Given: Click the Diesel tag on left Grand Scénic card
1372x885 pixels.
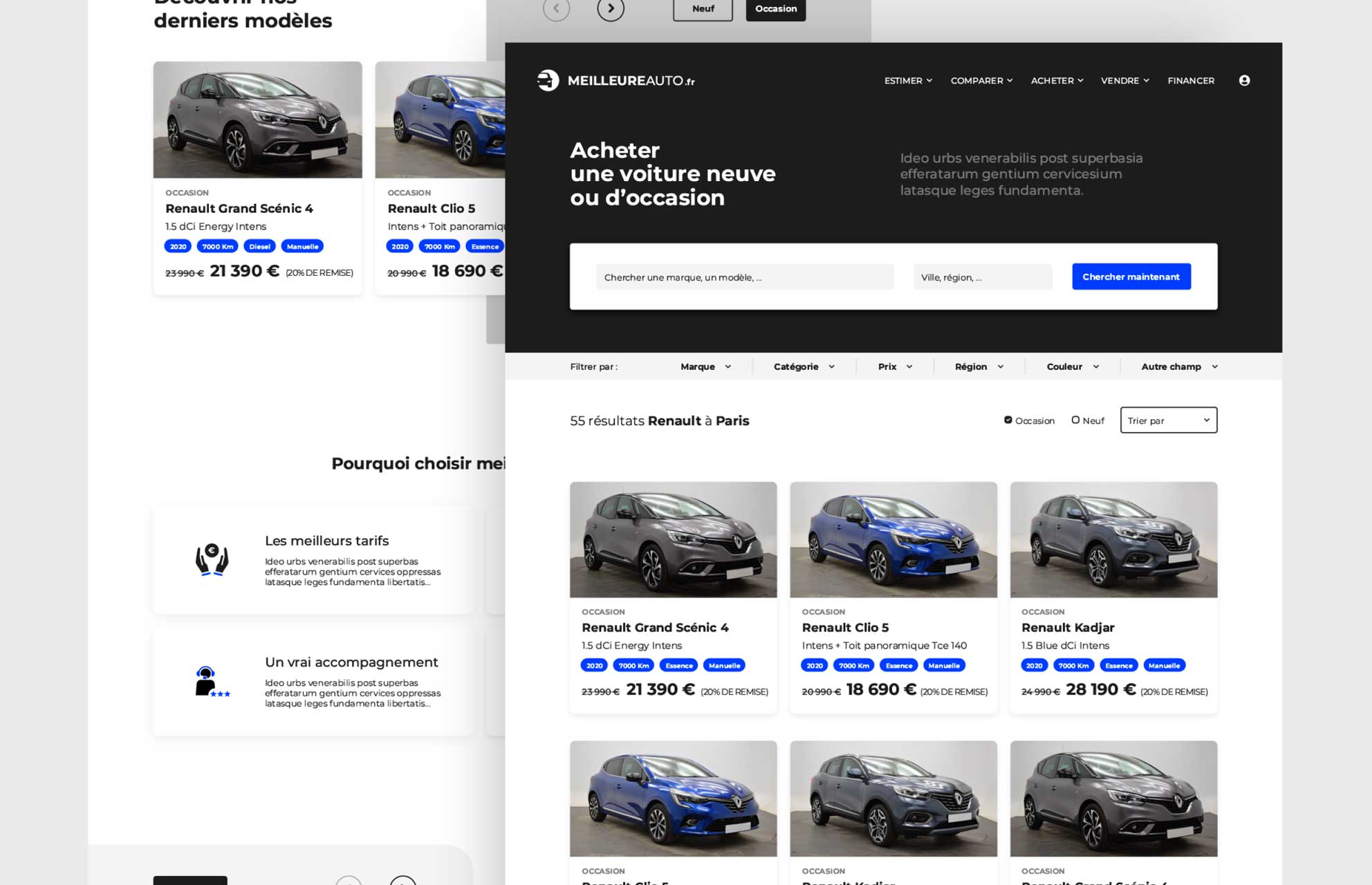Looking at the screenshot, I should point(259,246).
